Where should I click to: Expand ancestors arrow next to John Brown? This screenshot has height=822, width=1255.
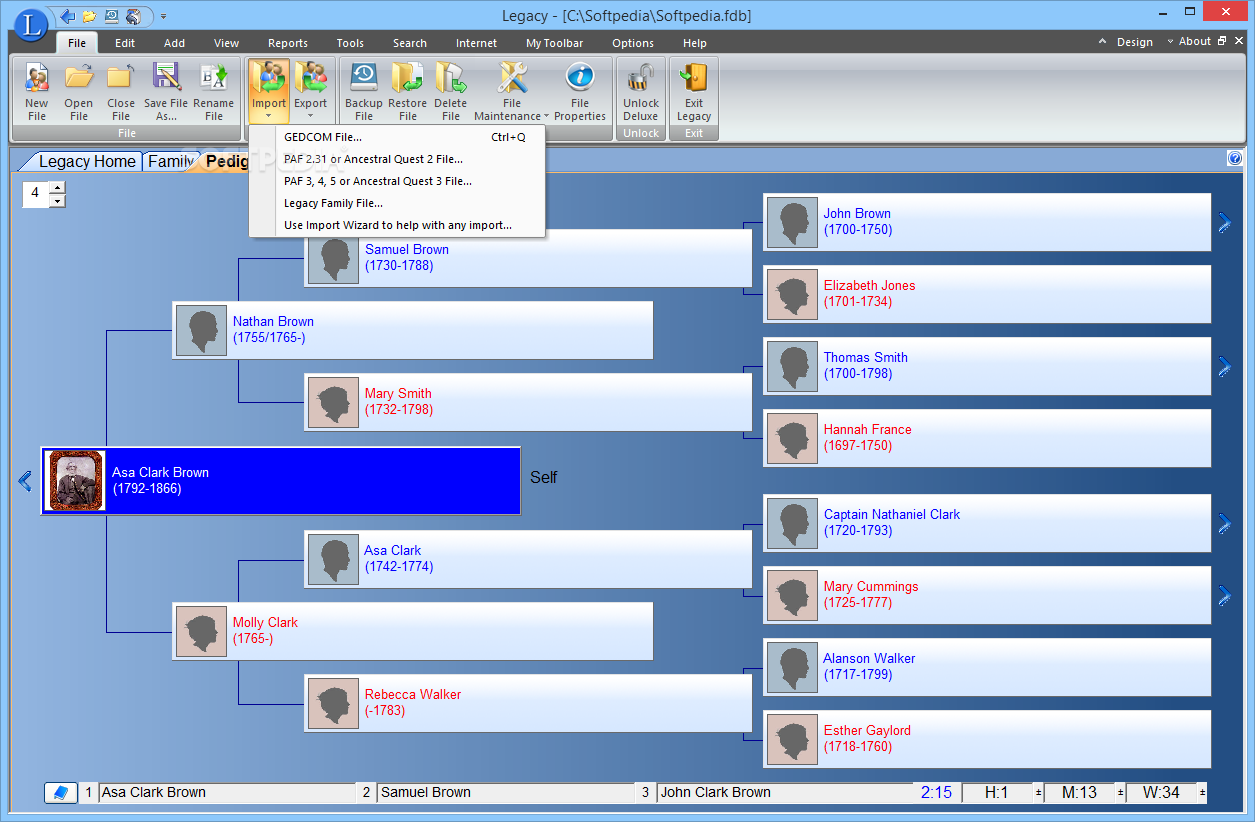tap(1225, 222)
